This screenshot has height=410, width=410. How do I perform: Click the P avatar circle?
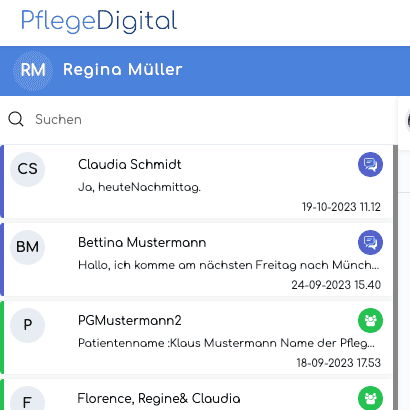tap(27, 325)
